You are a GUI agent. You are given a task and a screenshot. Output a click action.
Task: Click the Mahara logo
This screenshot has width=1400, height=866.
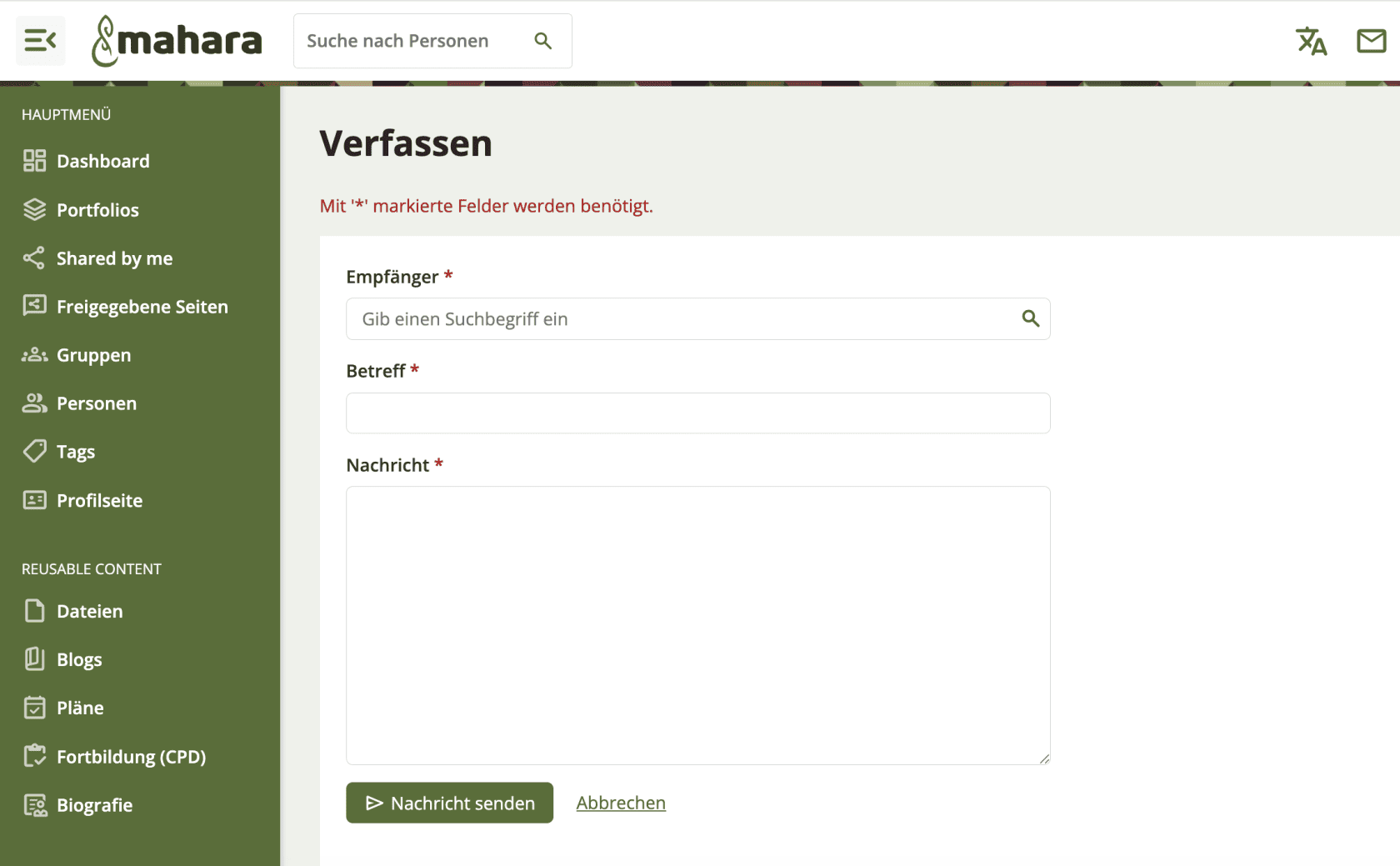(x=177, y=41)
